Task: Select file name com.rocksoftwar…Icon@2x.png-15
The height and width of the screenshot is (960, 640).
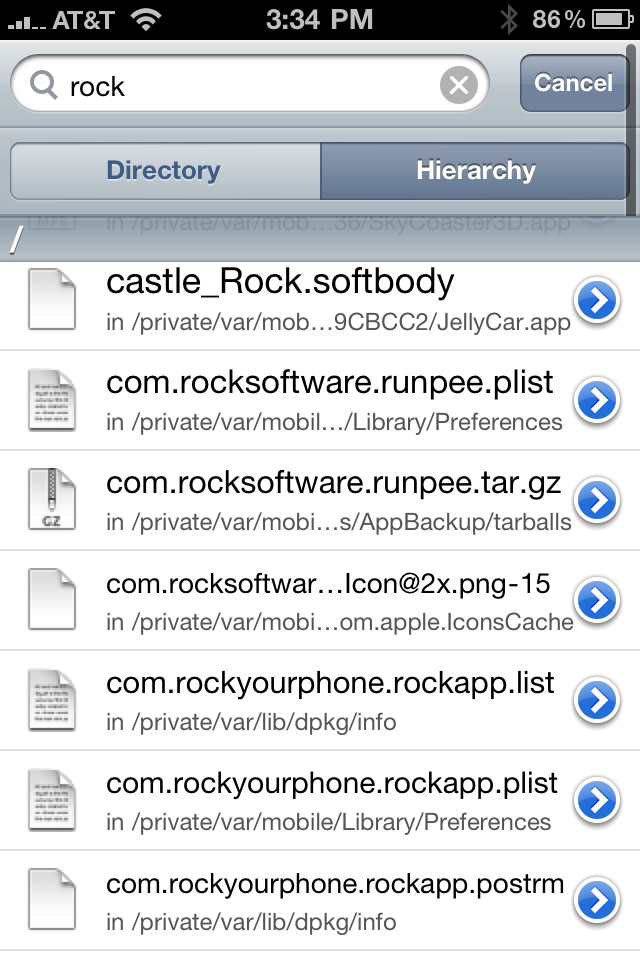Action: click(328, 584)
